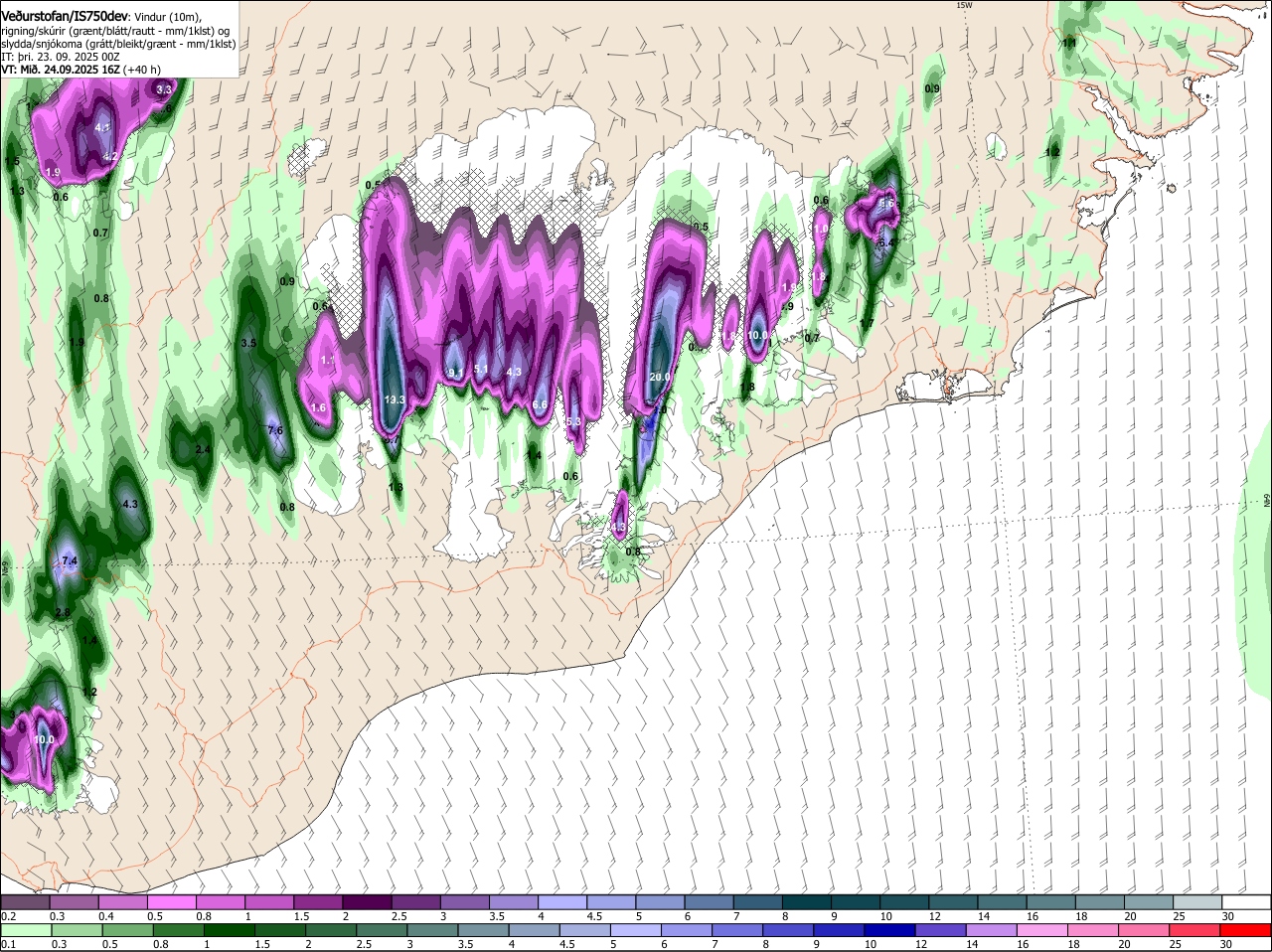Click the 4.2 precipitation value on the map
The height and width of the screenshot is (952, 1272).
[x=111, y=156]
